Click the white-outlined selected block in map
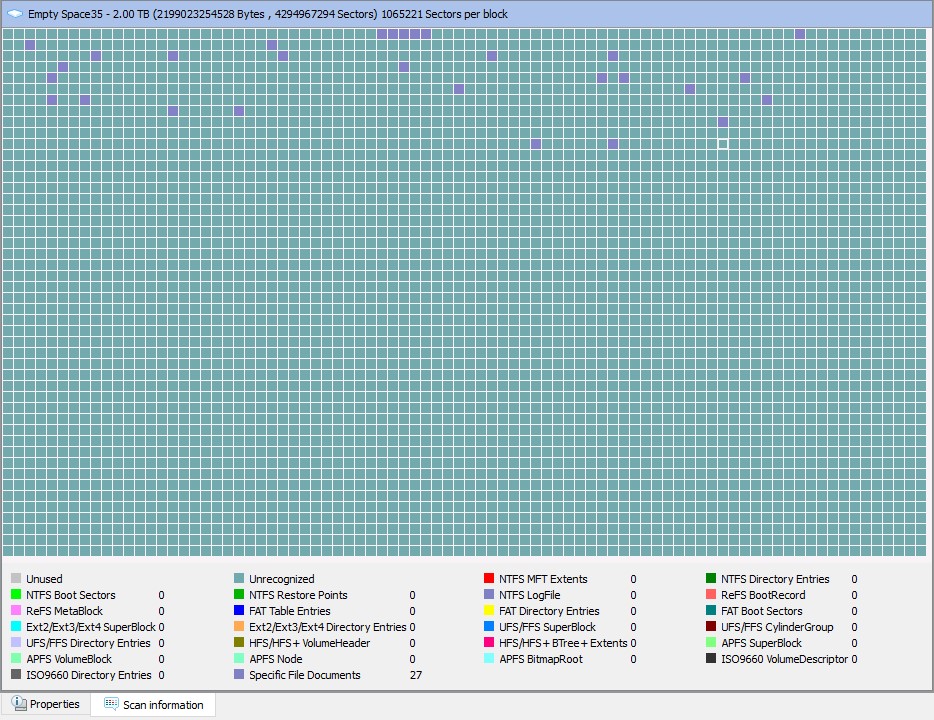This screenshot has height=720, width=934. (723, 144)
